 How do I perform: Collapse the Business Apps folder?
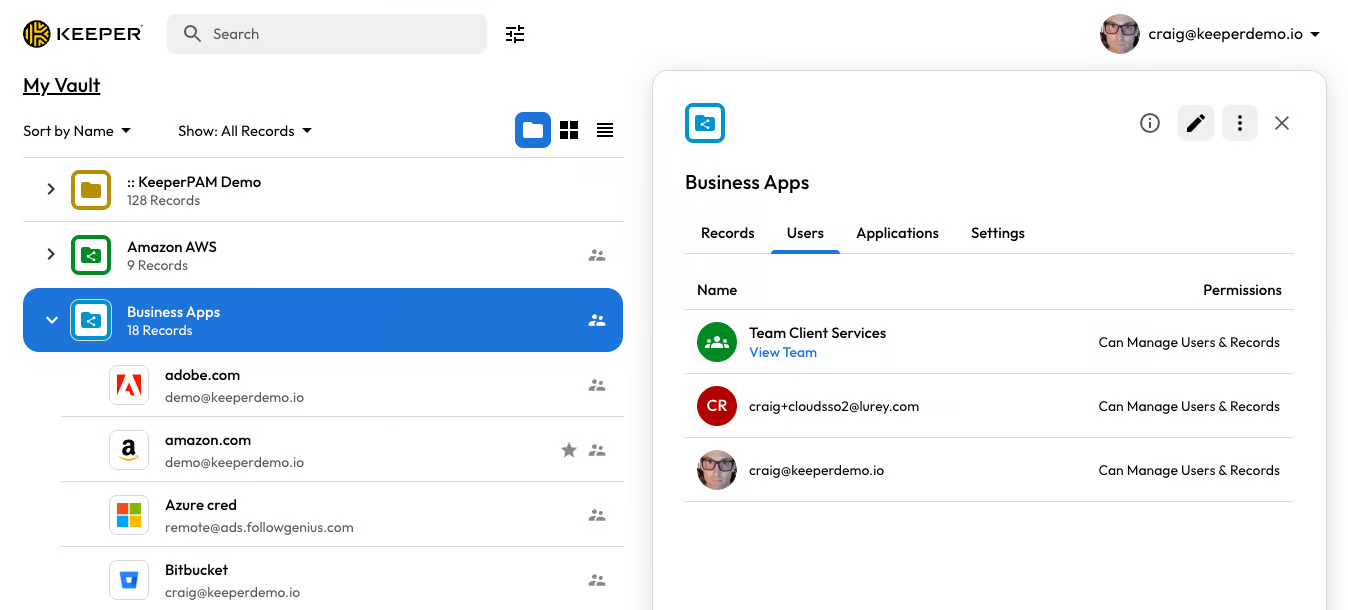52,320
